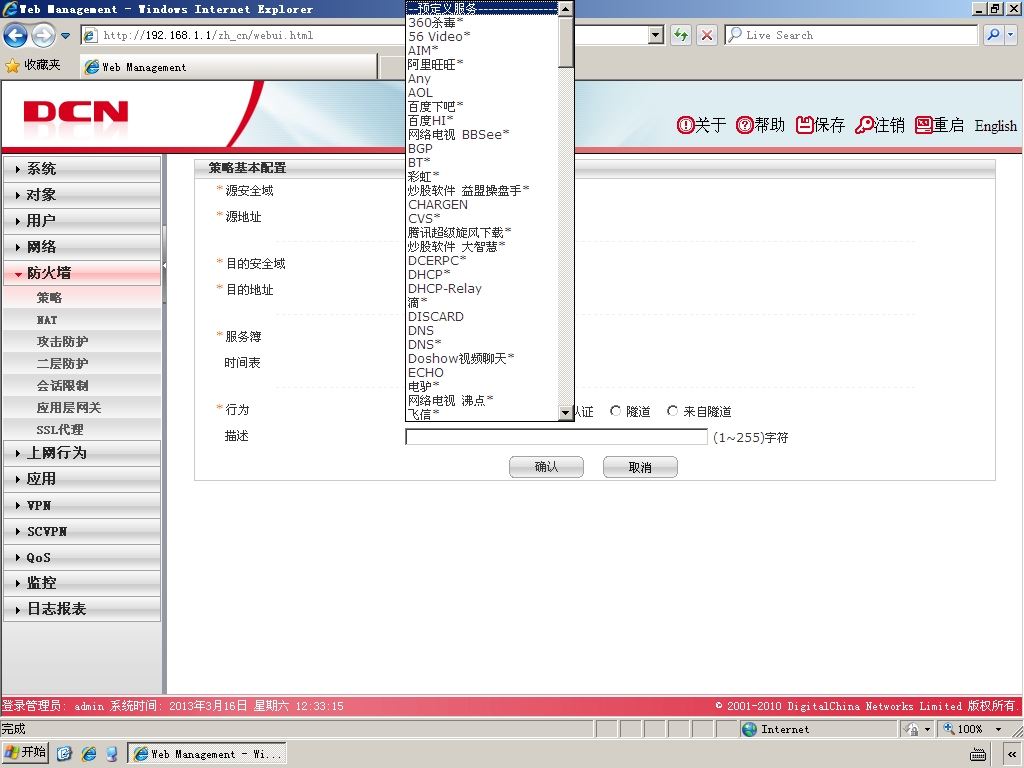The width and height of the screenshot is (1024, 768).
Task: Expand the 网络 menu section
Action: point(82,247)
